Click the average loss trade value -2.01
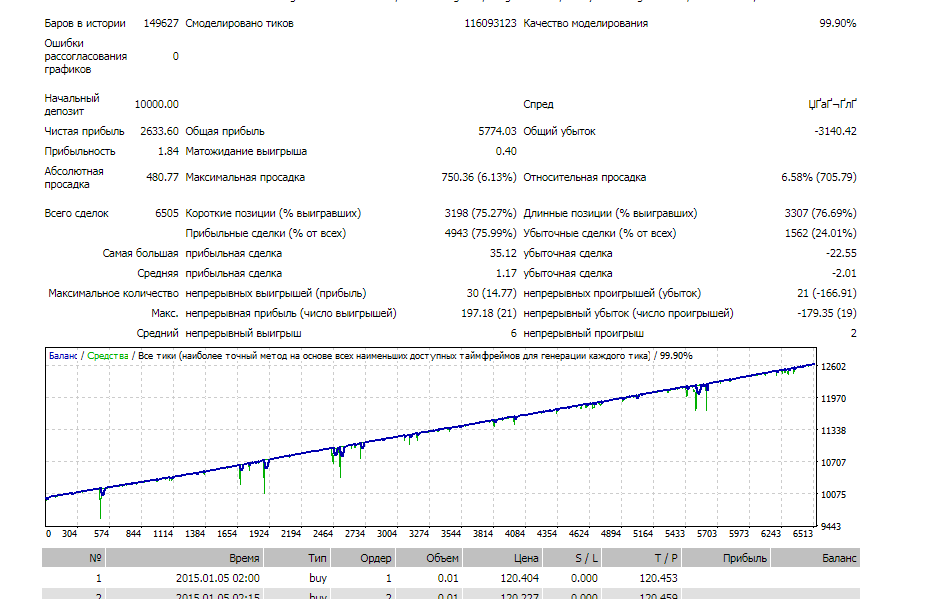937x599 pixels. pyautogui.click(x=844, y=273)
